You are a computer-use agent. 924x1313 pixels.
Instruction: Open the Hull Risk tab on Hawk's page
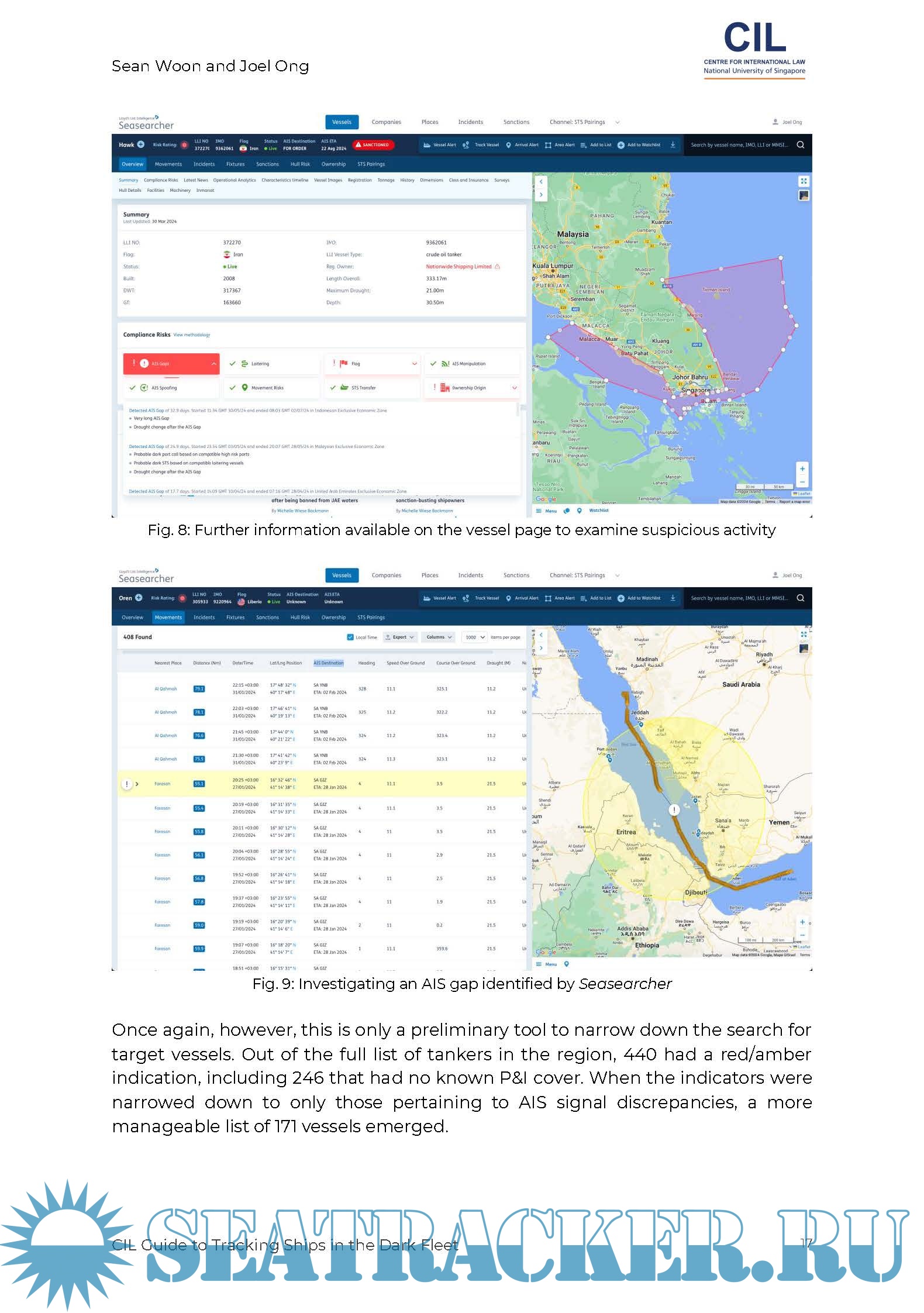[300, 164]
